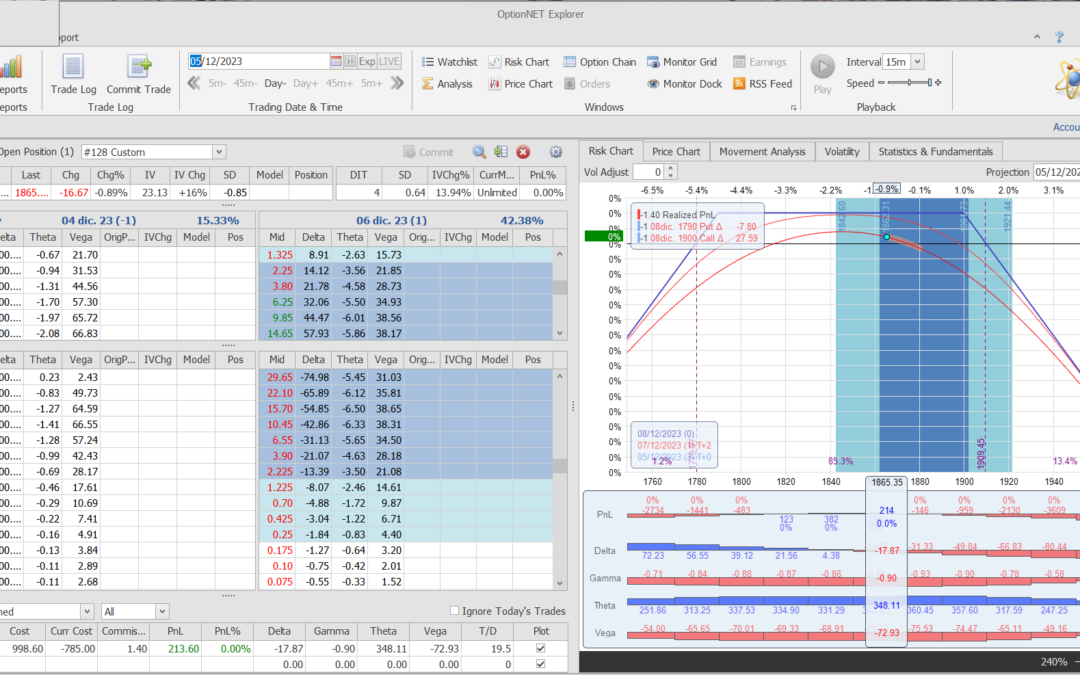1080x675 pixels.
Task: Open the Analysis window
Action: tap(446, 84)
